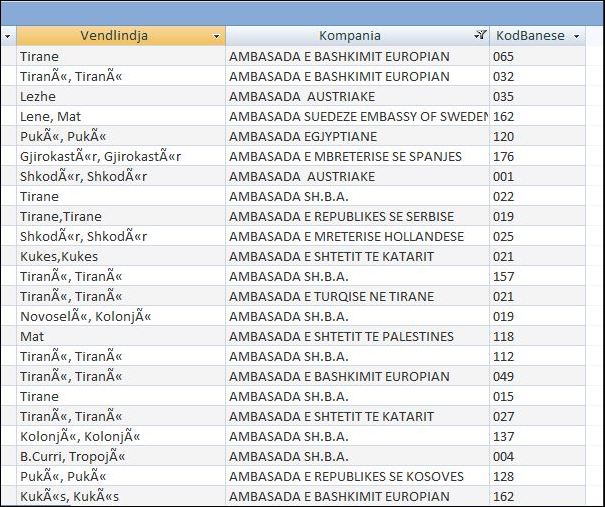Select AMBASADA E REPUBLIKES SE SERBISE cell
This screenshot has height=507, width=605.
(341, 216)
